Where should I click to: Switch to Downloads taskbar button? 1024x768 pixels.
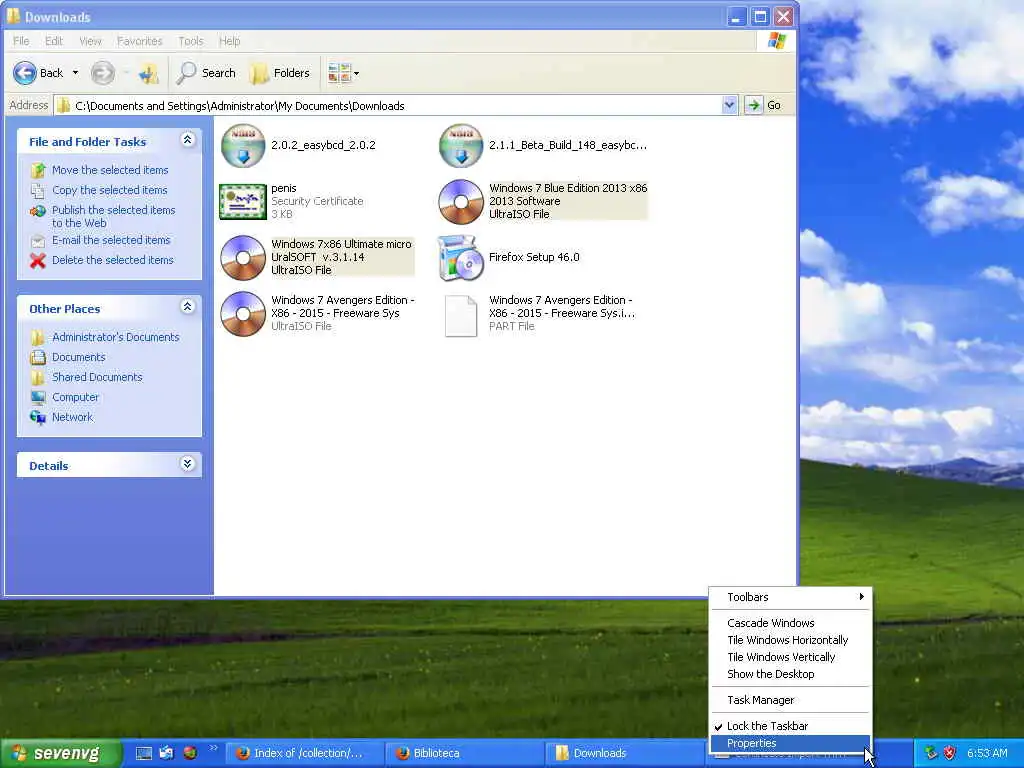pyautogui.click(x=625, y=754)
